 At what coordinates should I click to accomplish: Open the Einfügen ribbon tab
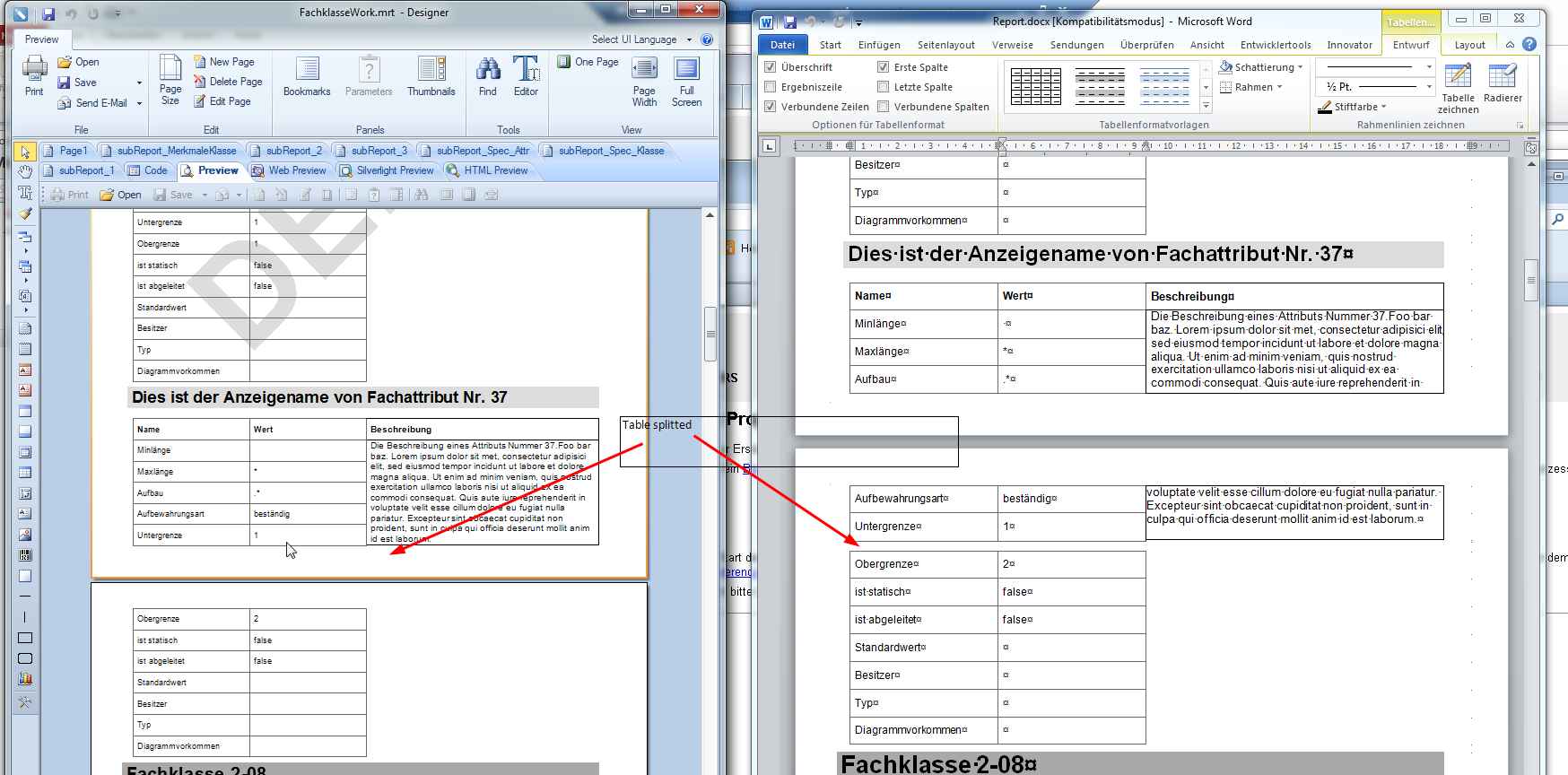click(x=879, y=45)
